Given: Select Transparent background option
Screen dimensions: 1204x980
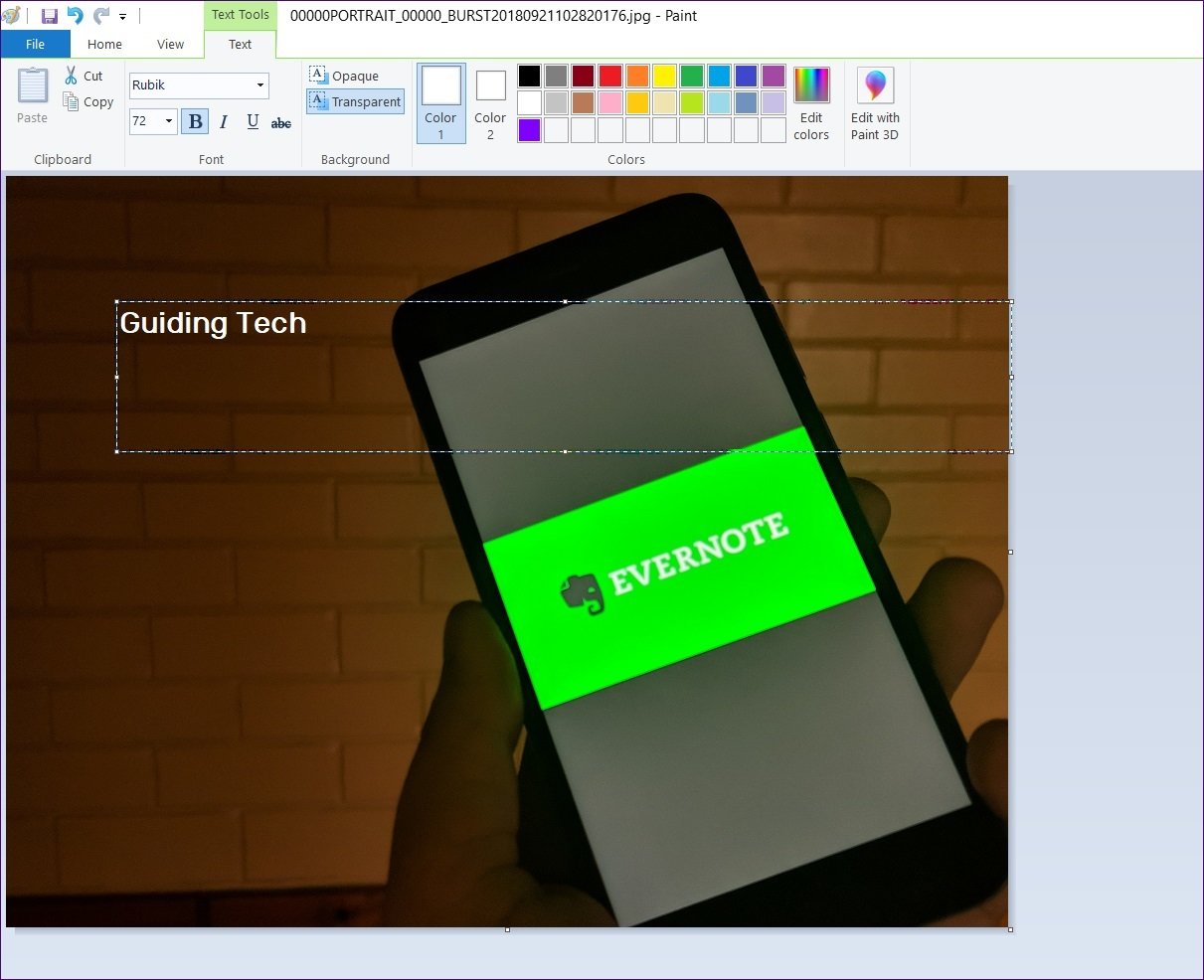Looking at the screenshot, I should (355, 101).
